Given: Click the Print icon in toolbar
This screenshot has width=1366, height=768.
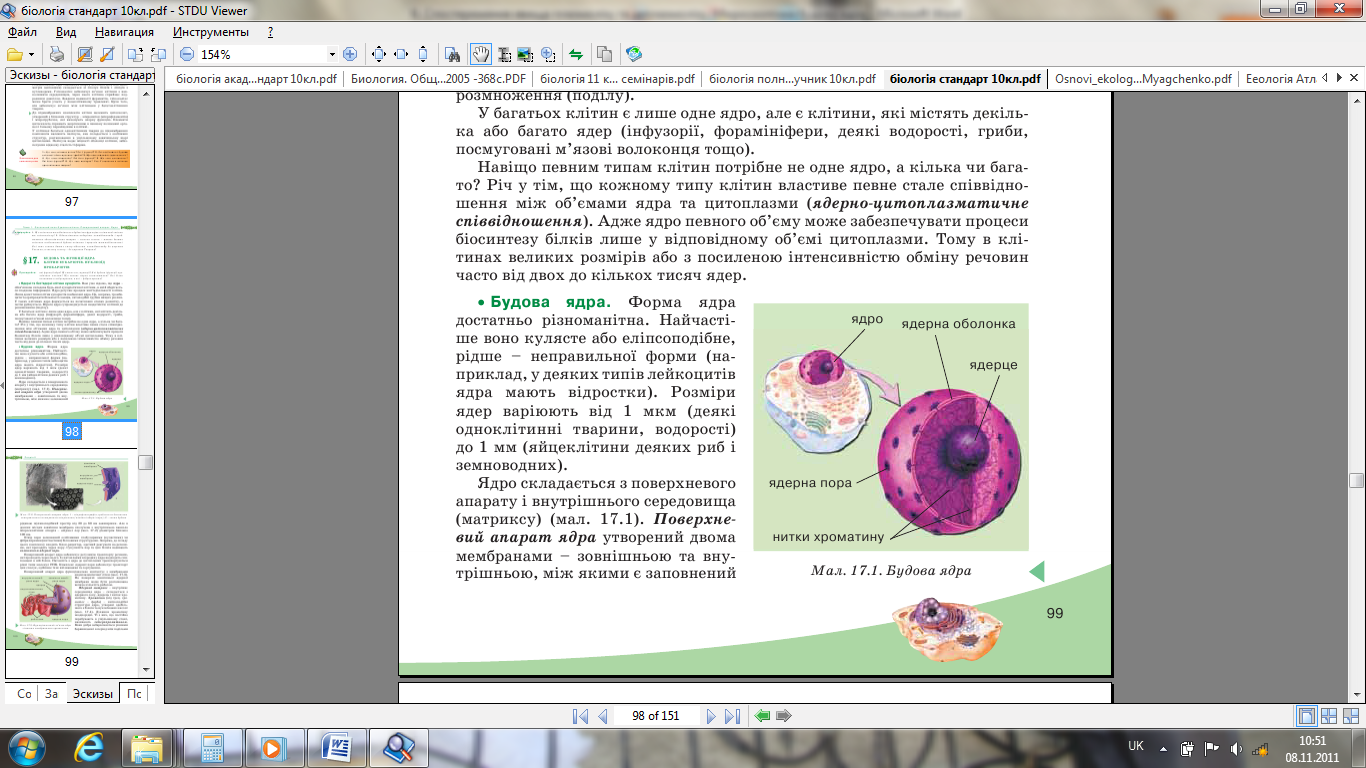Looking at the screenshot, I should 58,54.
